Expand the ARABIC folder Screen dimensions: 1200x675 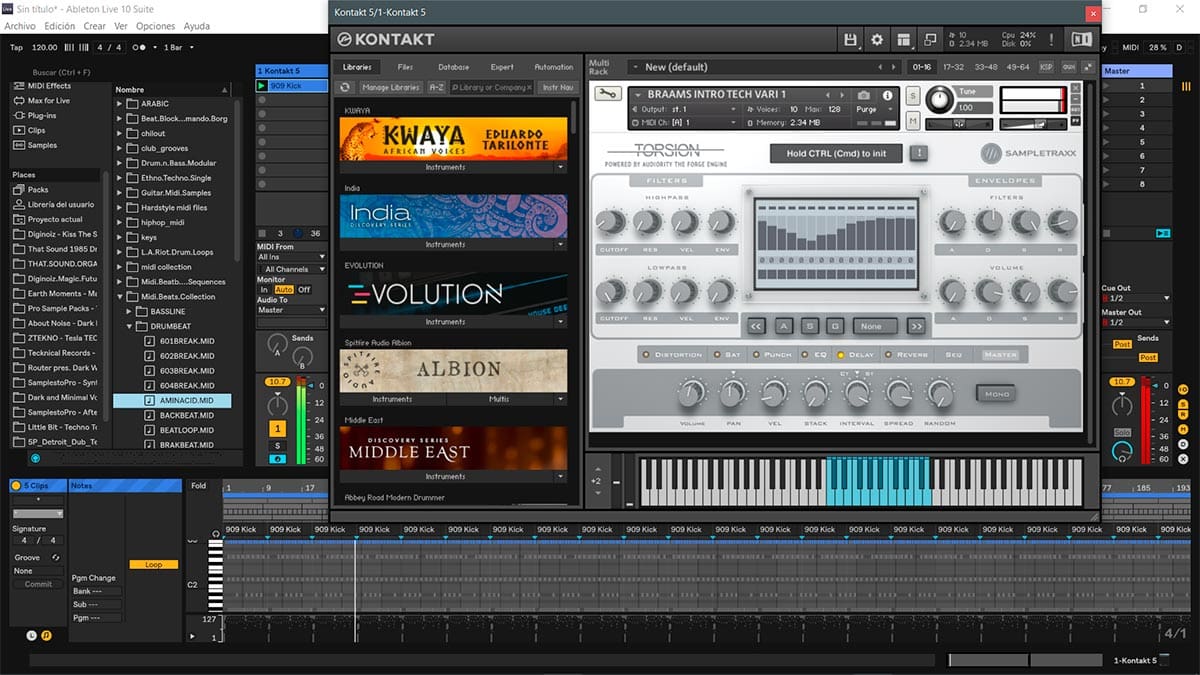coord(120,104)
